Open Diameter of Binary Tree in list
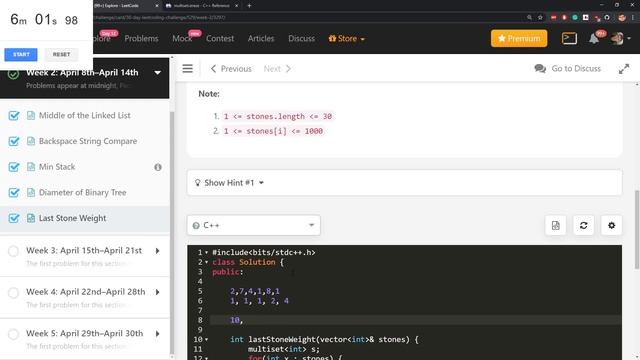Viewport: 640px width, 360px height. [x=82, y=192]
